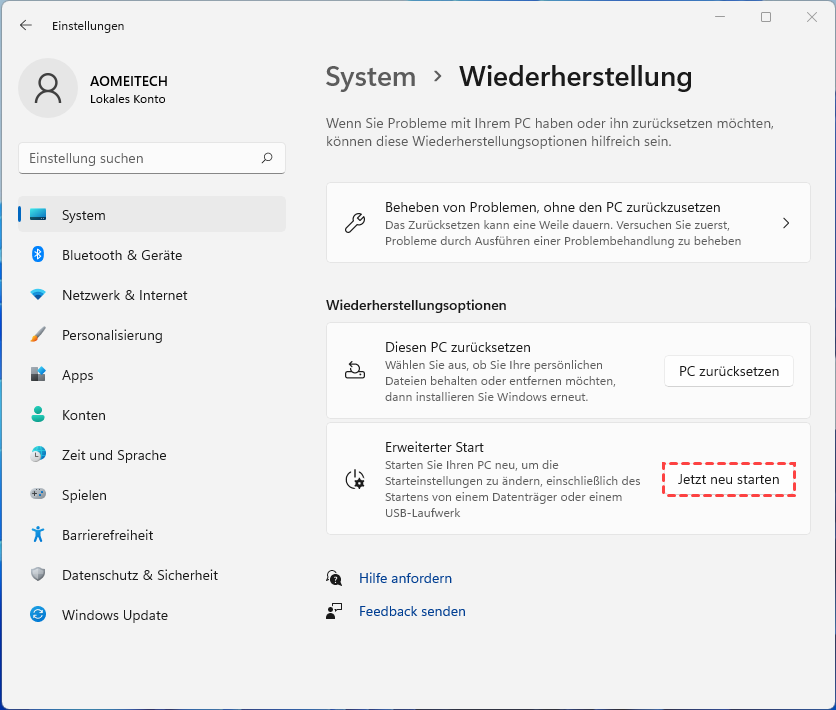836x710 pixels.
Task: Click the Windows Update sync icon
Action: [x=38, y=615]
